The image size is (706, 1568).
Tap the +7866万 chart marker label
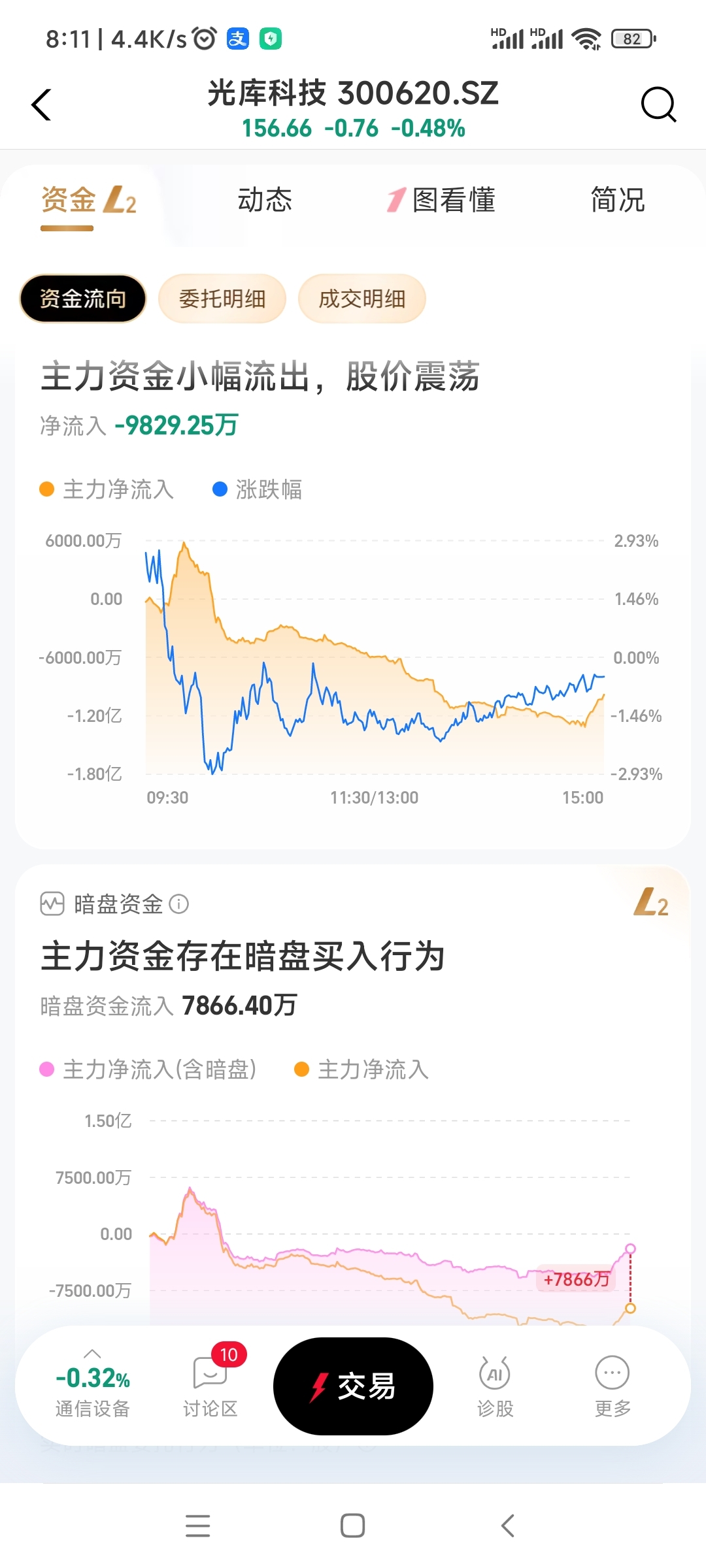point(576,1279)
